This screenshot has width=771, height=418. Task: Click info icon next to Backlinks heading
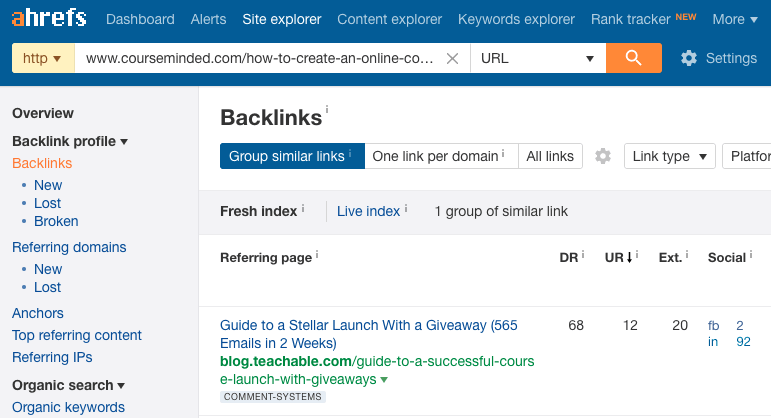[327, 109]
